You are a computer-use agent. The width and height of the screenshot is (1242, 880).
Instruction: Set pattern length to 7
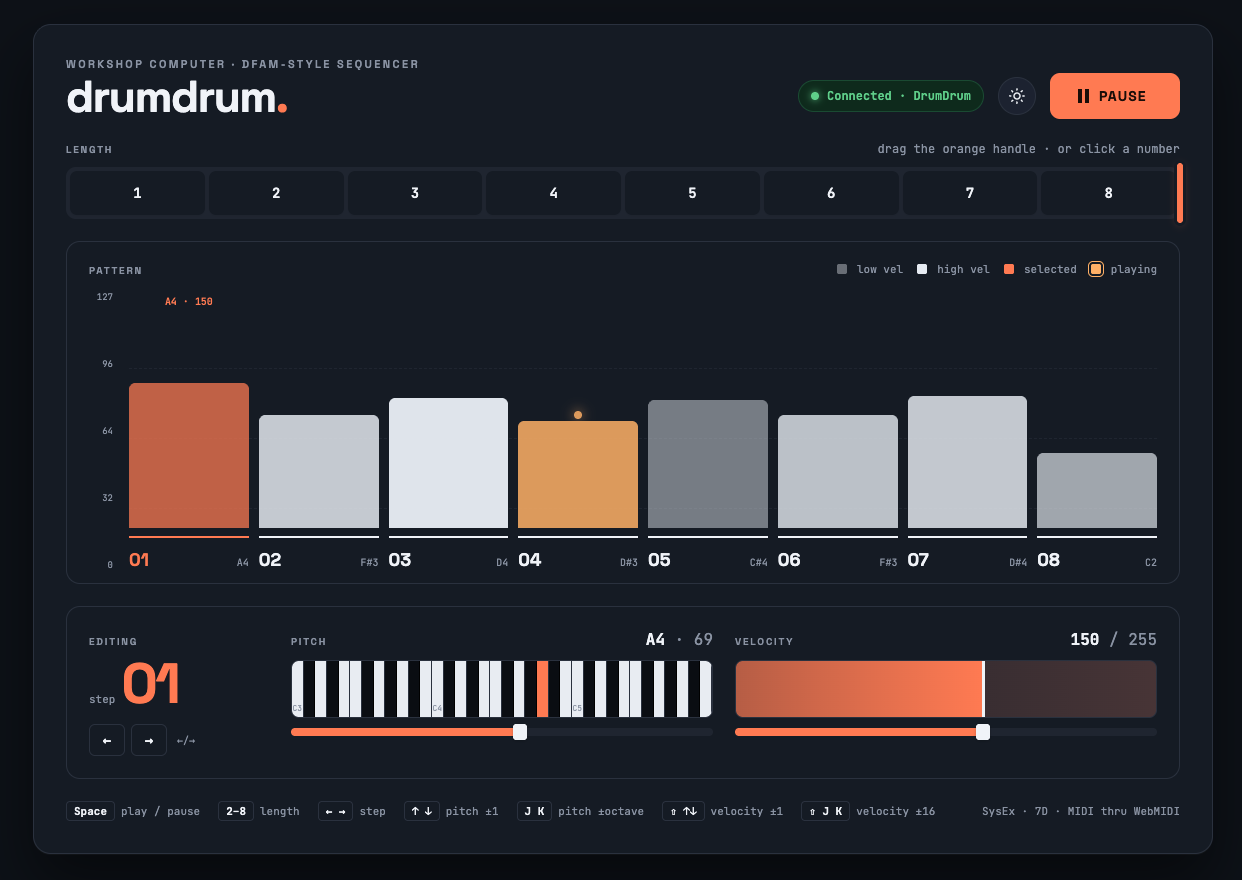pos(970,193)
